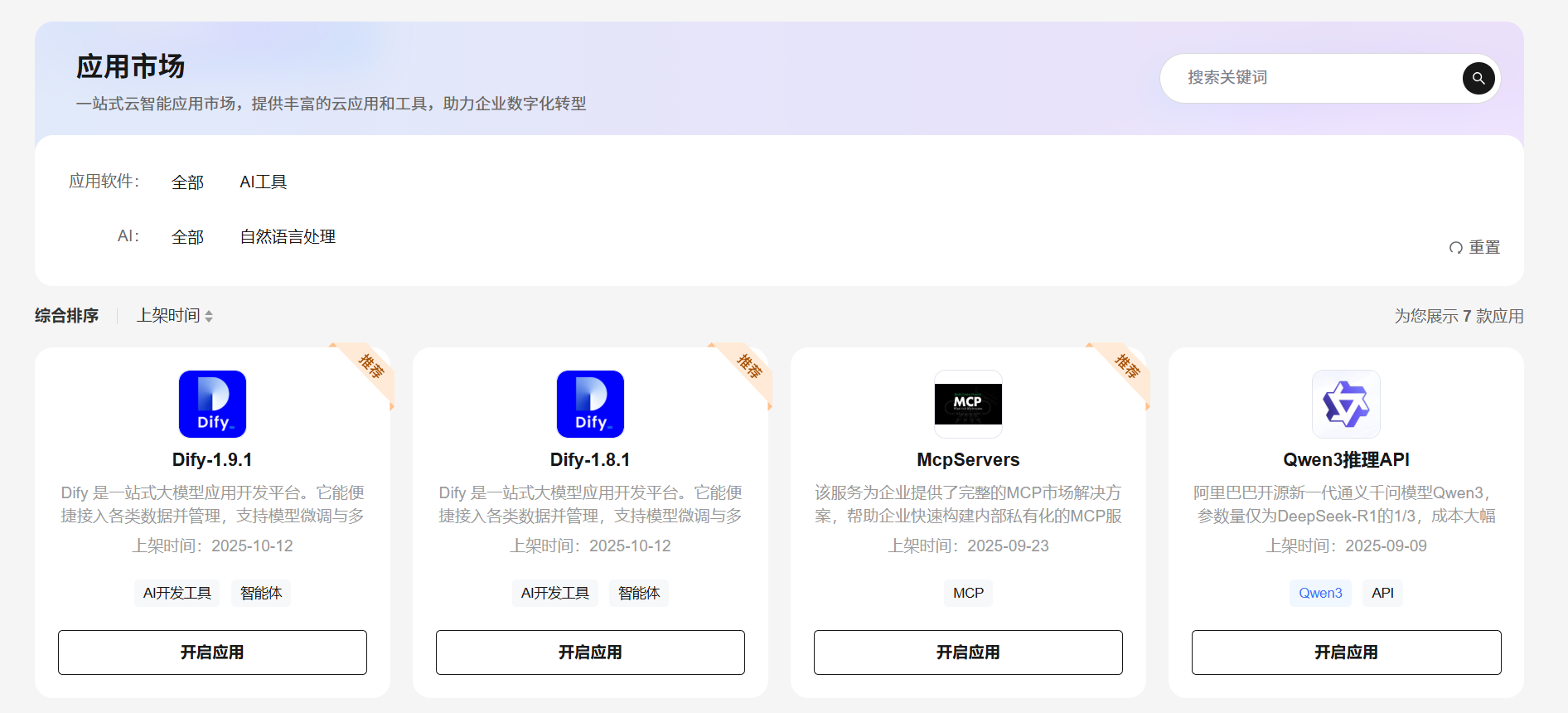
Task: Click the Dify-1.8.1 app logo
Action: [590, 404]
